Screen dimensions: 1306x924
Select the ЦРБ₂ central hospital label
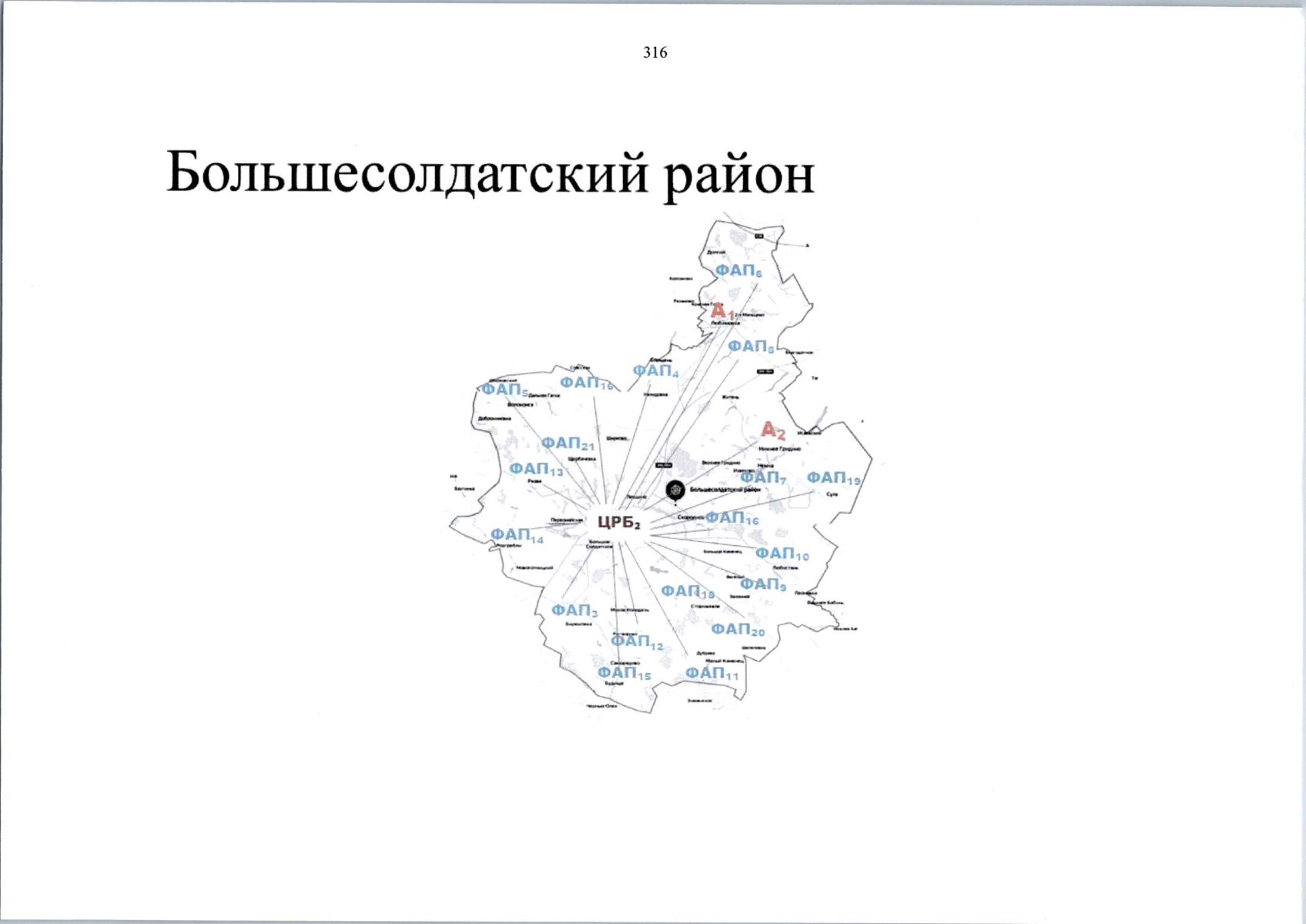tap(620, 521)
